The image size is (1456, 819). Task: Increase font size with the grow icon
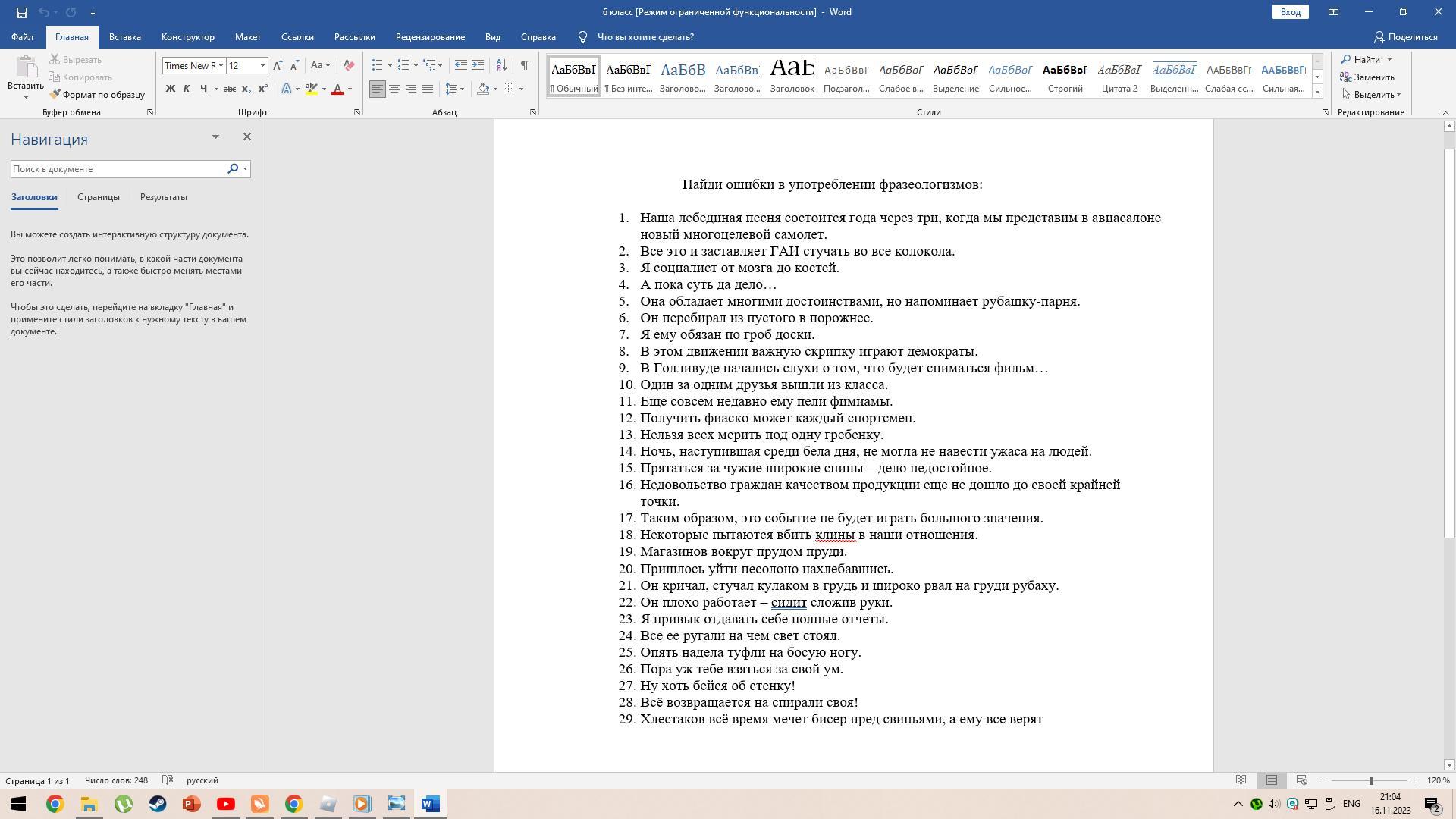click(x=278, y=65)
